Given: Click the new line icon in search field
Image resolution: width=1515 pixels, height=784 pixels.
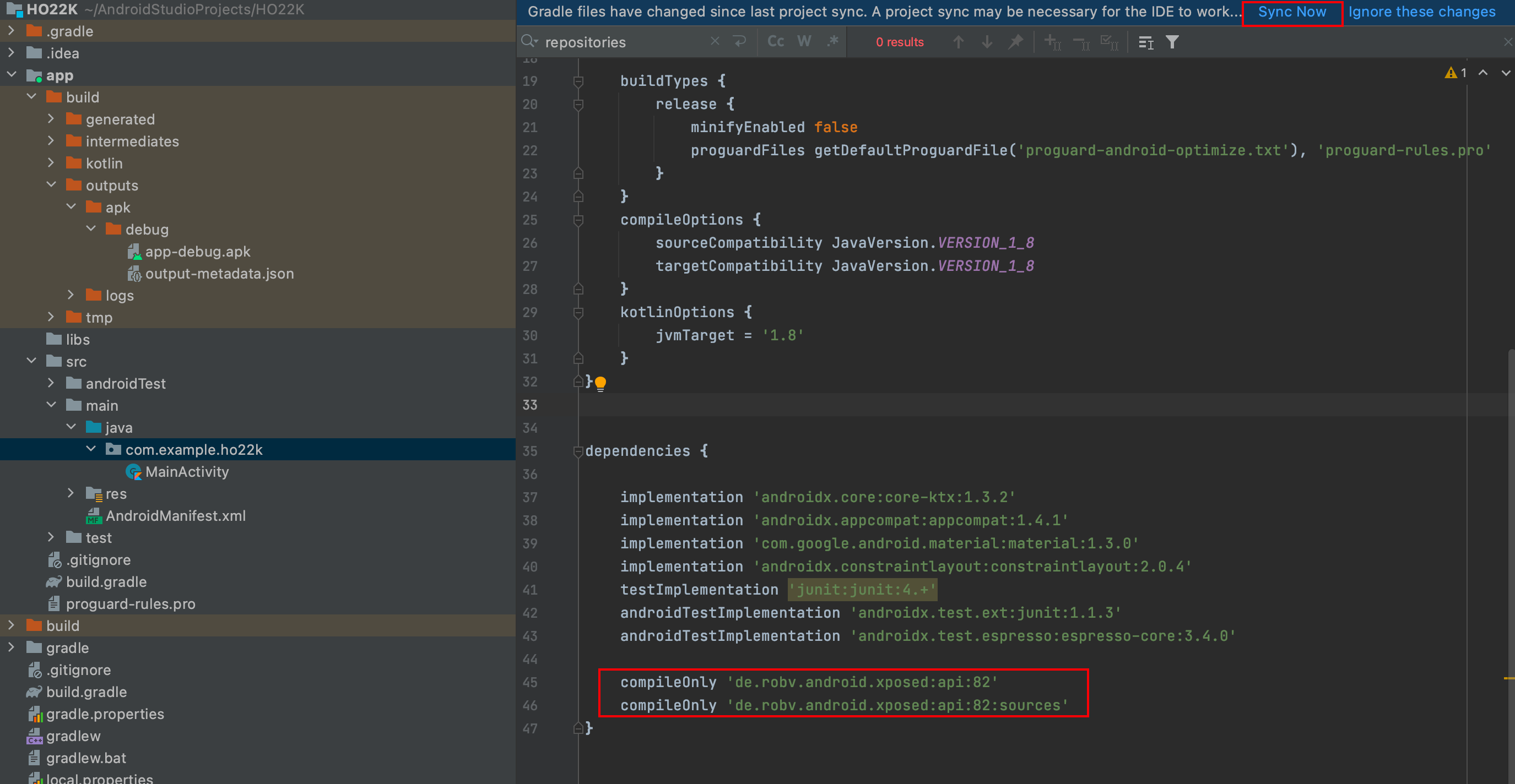Looking at the screenshot, I should pyautogui.click(x=739, y=42).
